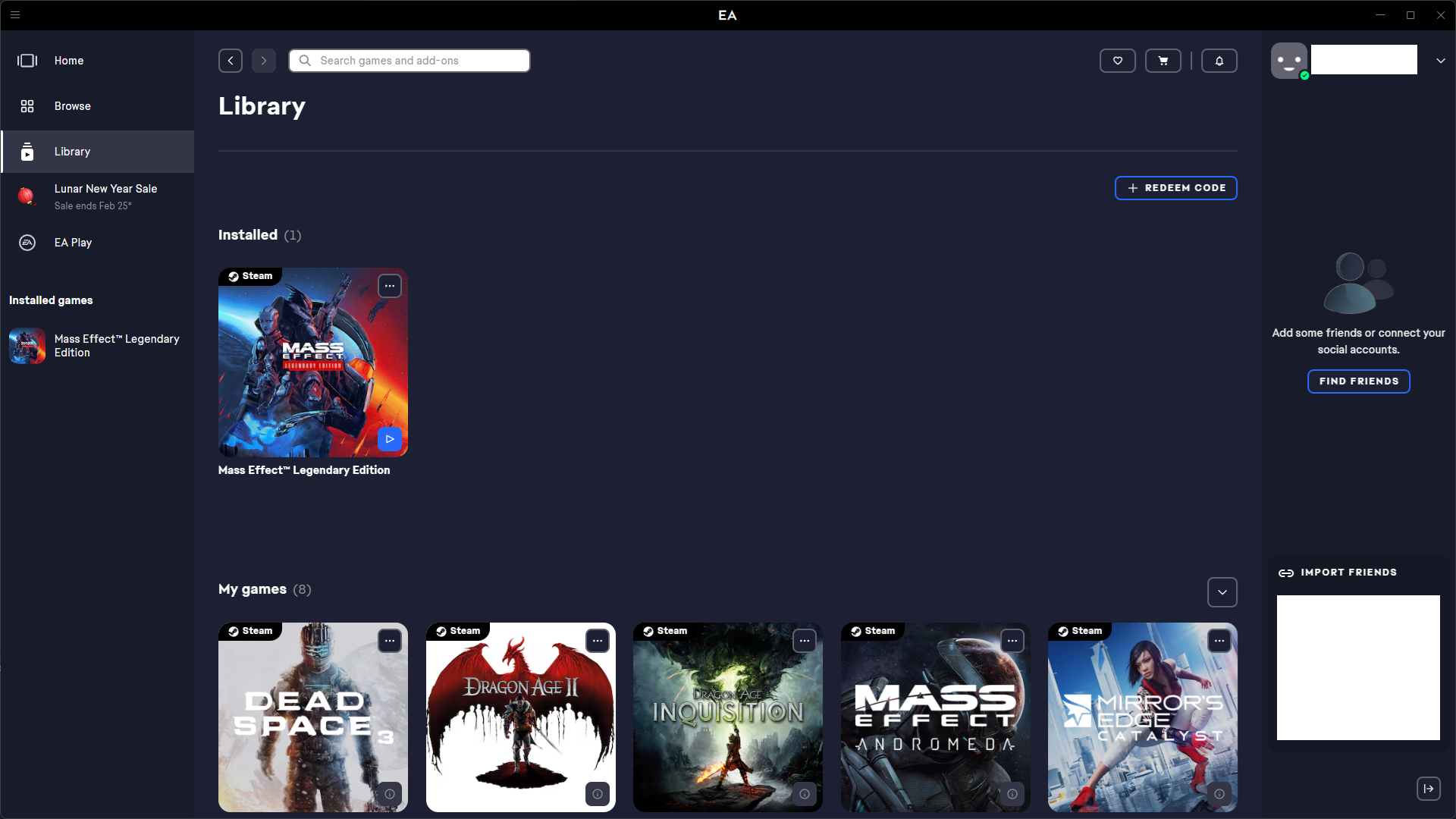Open options menu on Mirror's Edge Catalyst
1456x819 pixels.
click(1219, 641)
